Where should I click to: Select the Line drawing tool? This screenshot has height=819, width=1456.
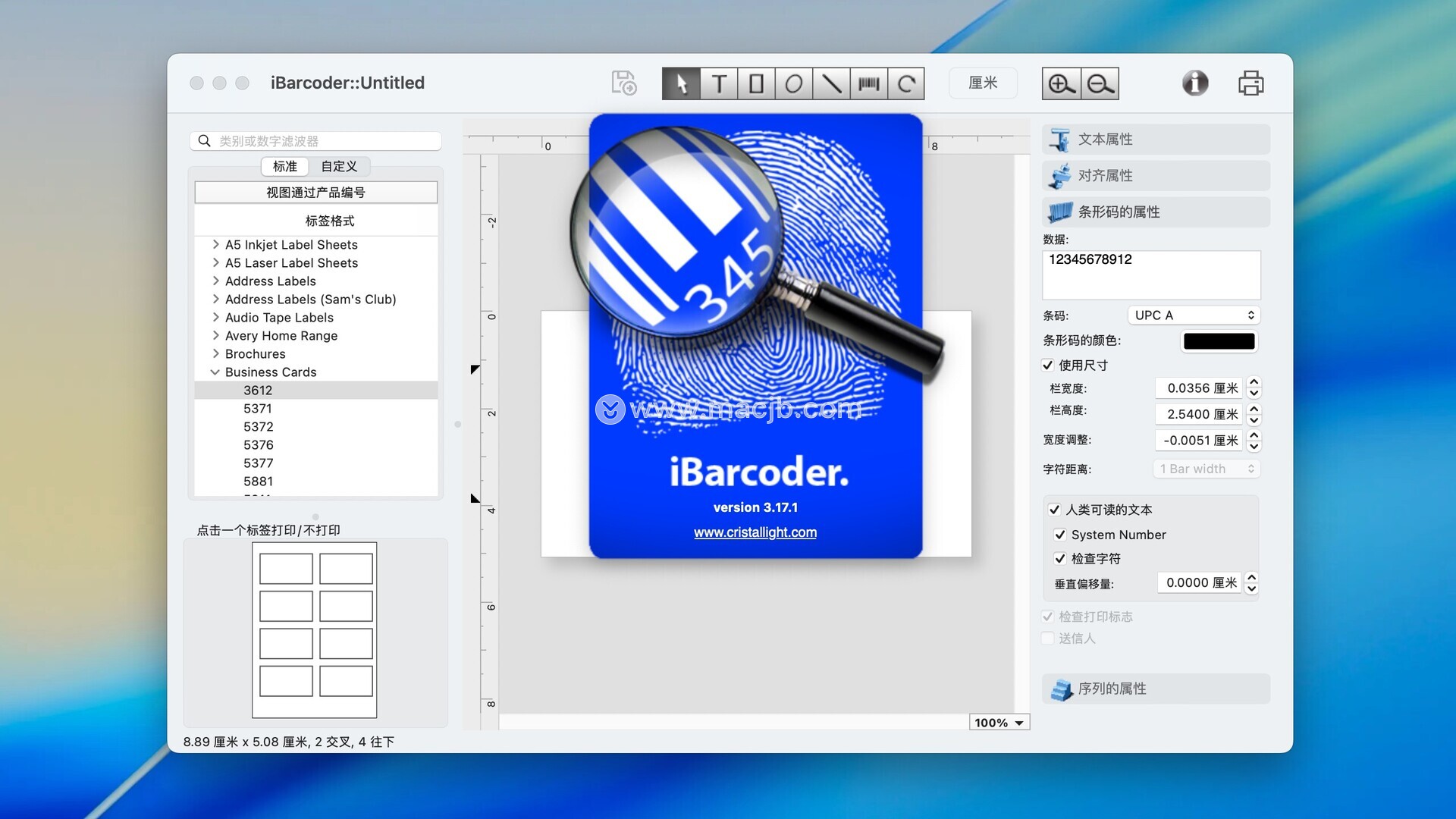coord(831,83)
